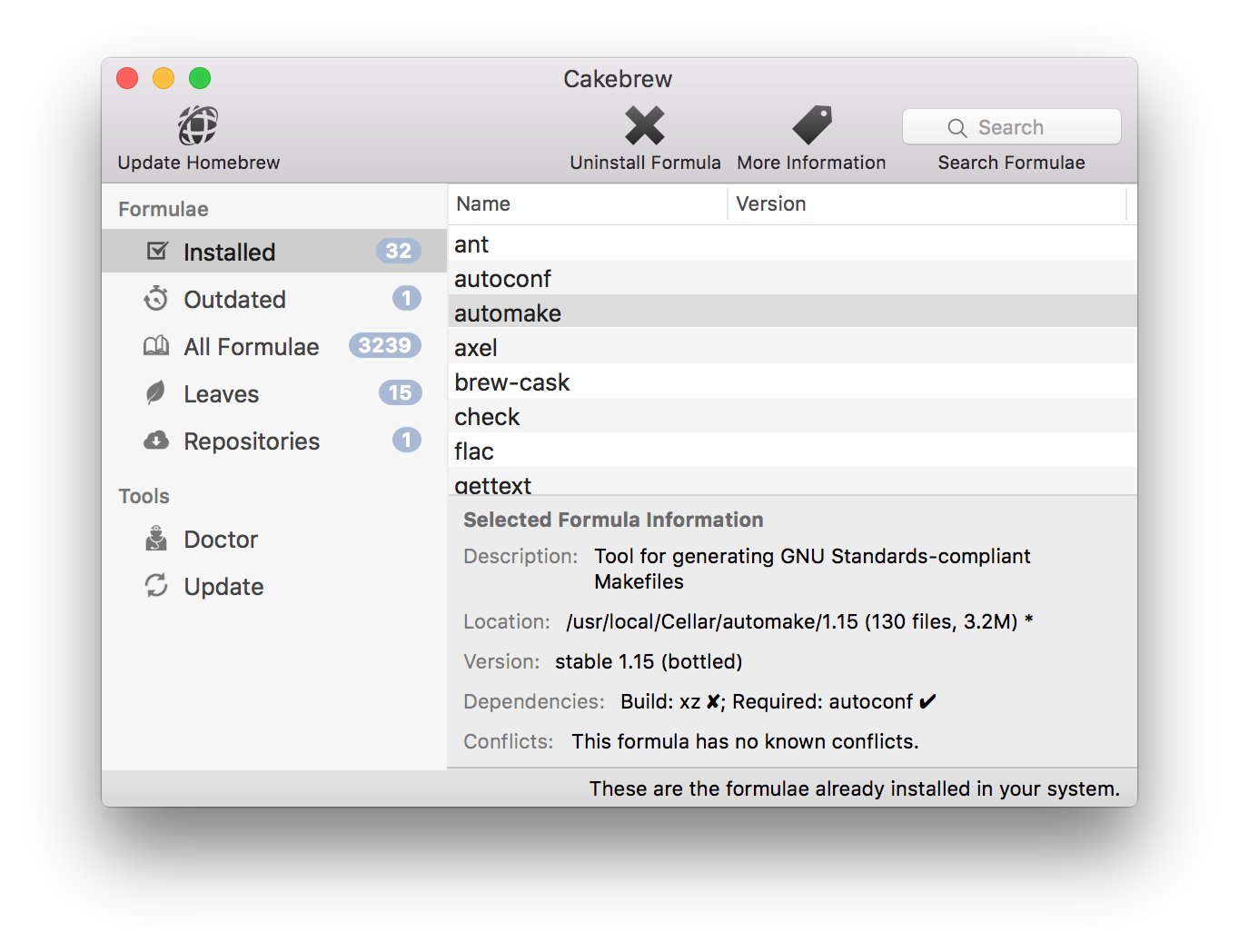Viewport: 1239px width, 952px height.
Task: Select the axel formula row
Action: click(x=792, y=347)
